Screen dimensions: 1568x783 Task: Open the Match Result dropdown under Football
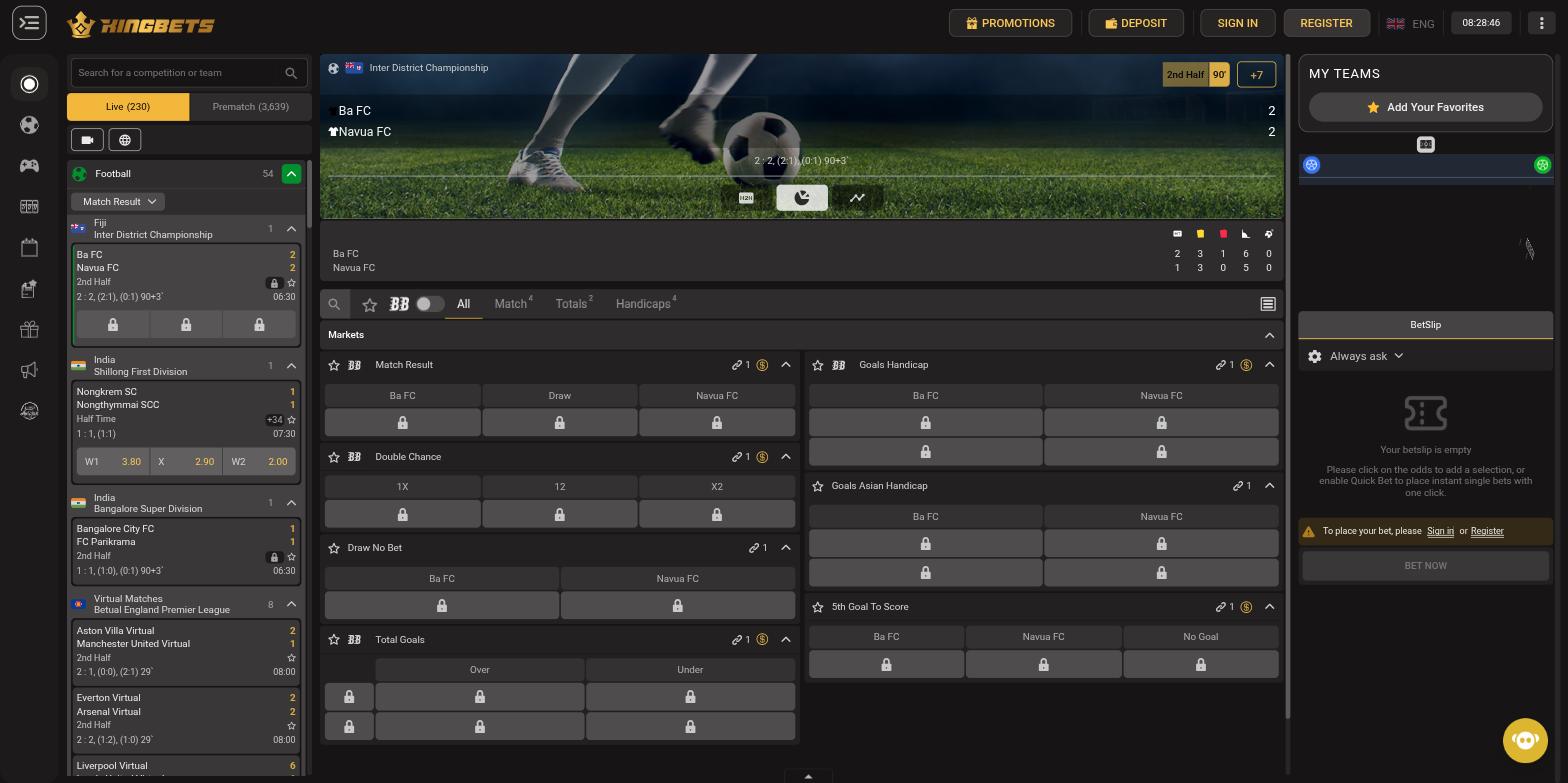118,202
